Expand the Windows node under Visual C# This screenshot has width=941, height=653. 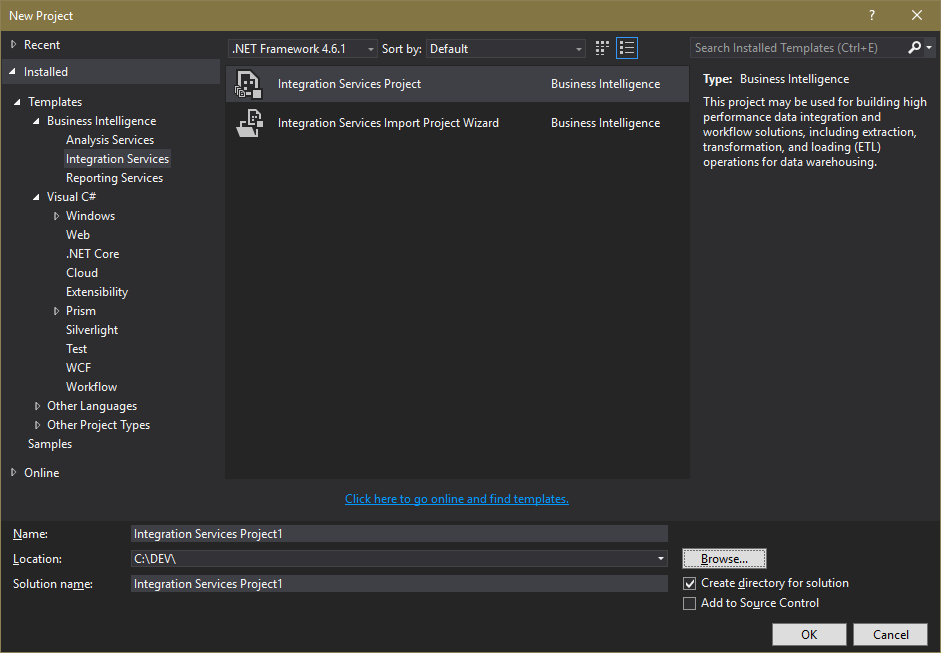tap(57, 215)
